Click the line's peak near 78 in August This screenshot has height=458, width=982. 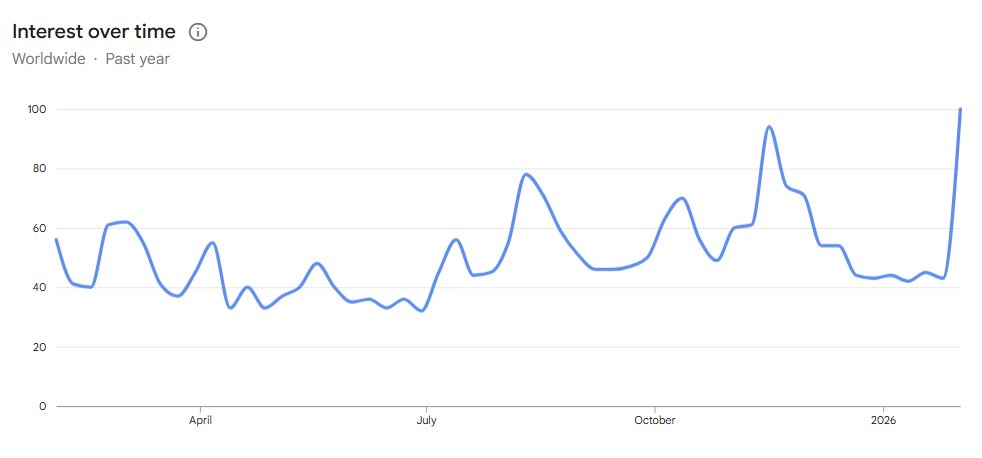[526, 175]
